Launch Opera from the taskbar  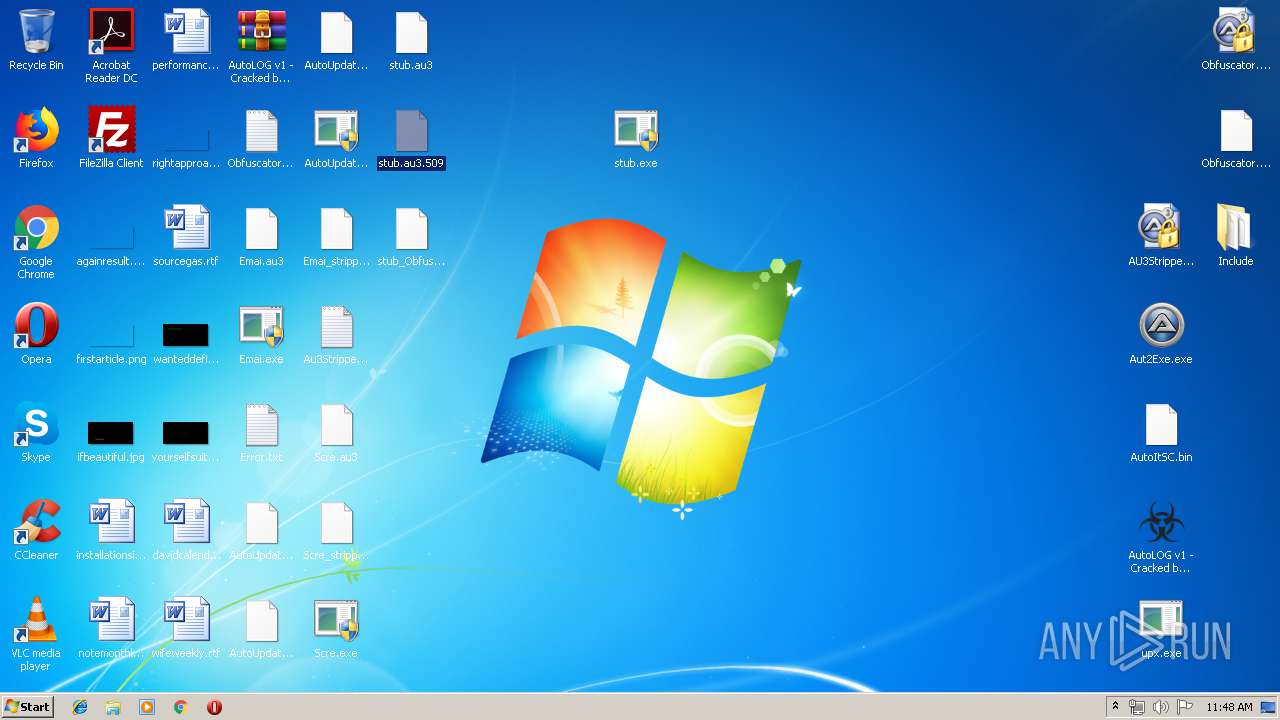(214, 707)
